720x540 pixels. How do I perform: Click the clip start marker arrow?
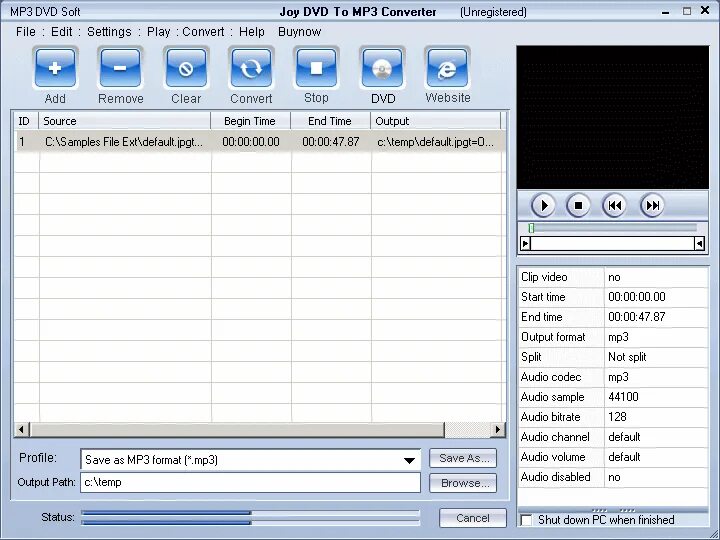(525, 243)
